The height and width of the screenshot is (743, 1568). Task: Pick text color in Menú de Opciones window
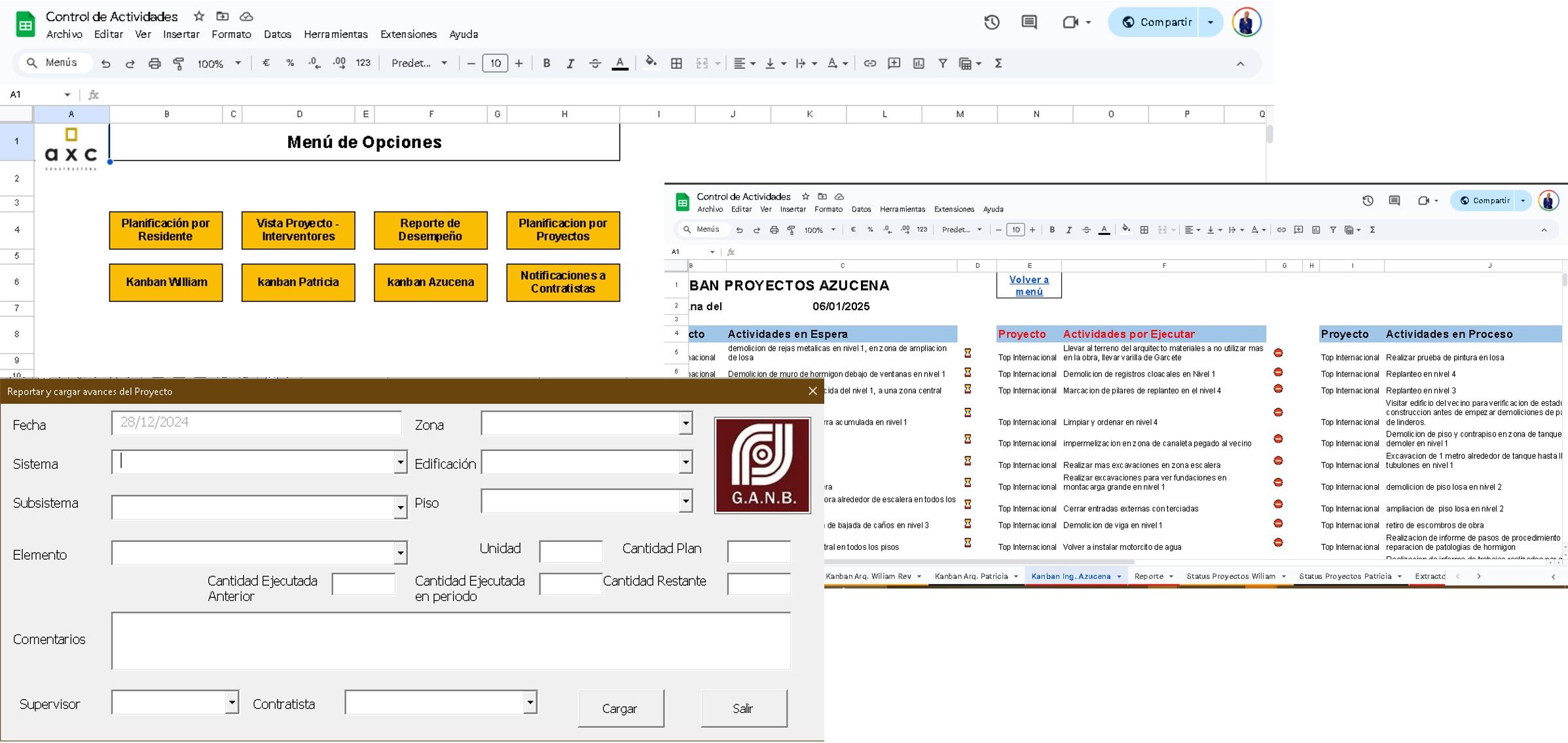[x=620, y=63]
